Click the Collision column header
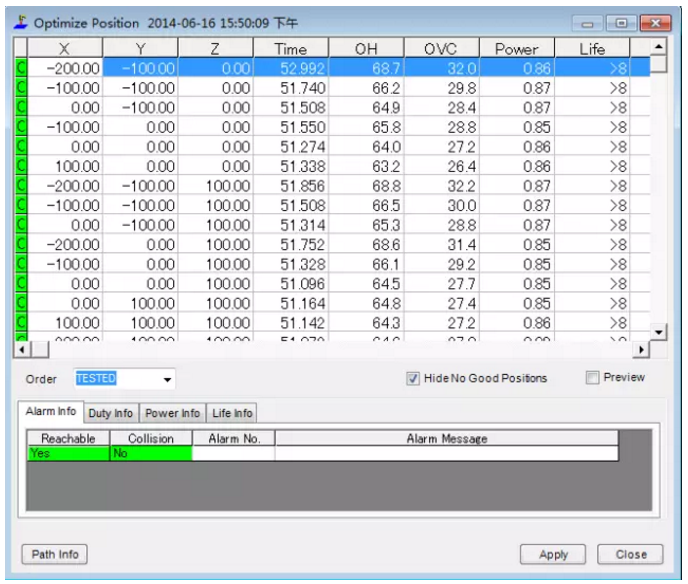 [x=150, y=438]
